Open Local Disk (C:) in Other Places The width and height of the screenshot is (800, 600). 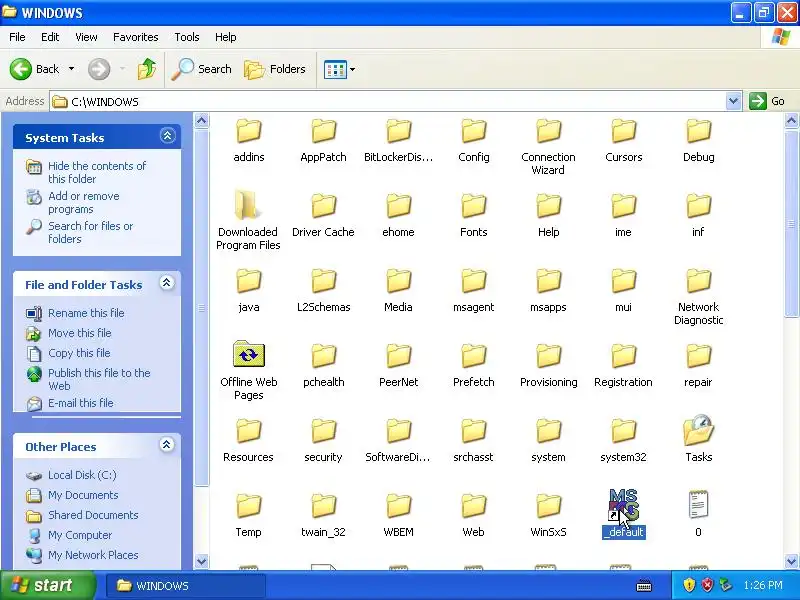tap(82, 475)
